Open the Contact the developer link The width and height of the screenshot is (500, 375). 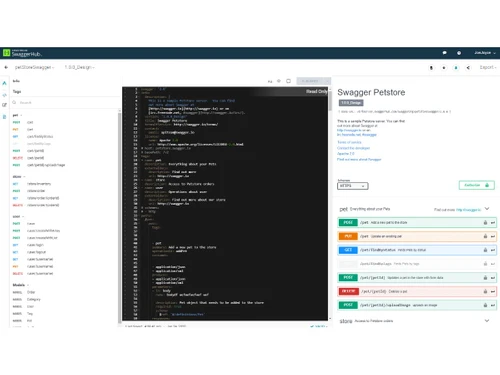[x=353, y=148]
